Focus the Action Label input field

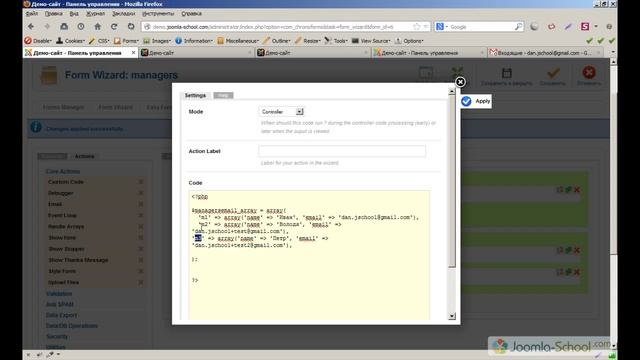(342, 151)
